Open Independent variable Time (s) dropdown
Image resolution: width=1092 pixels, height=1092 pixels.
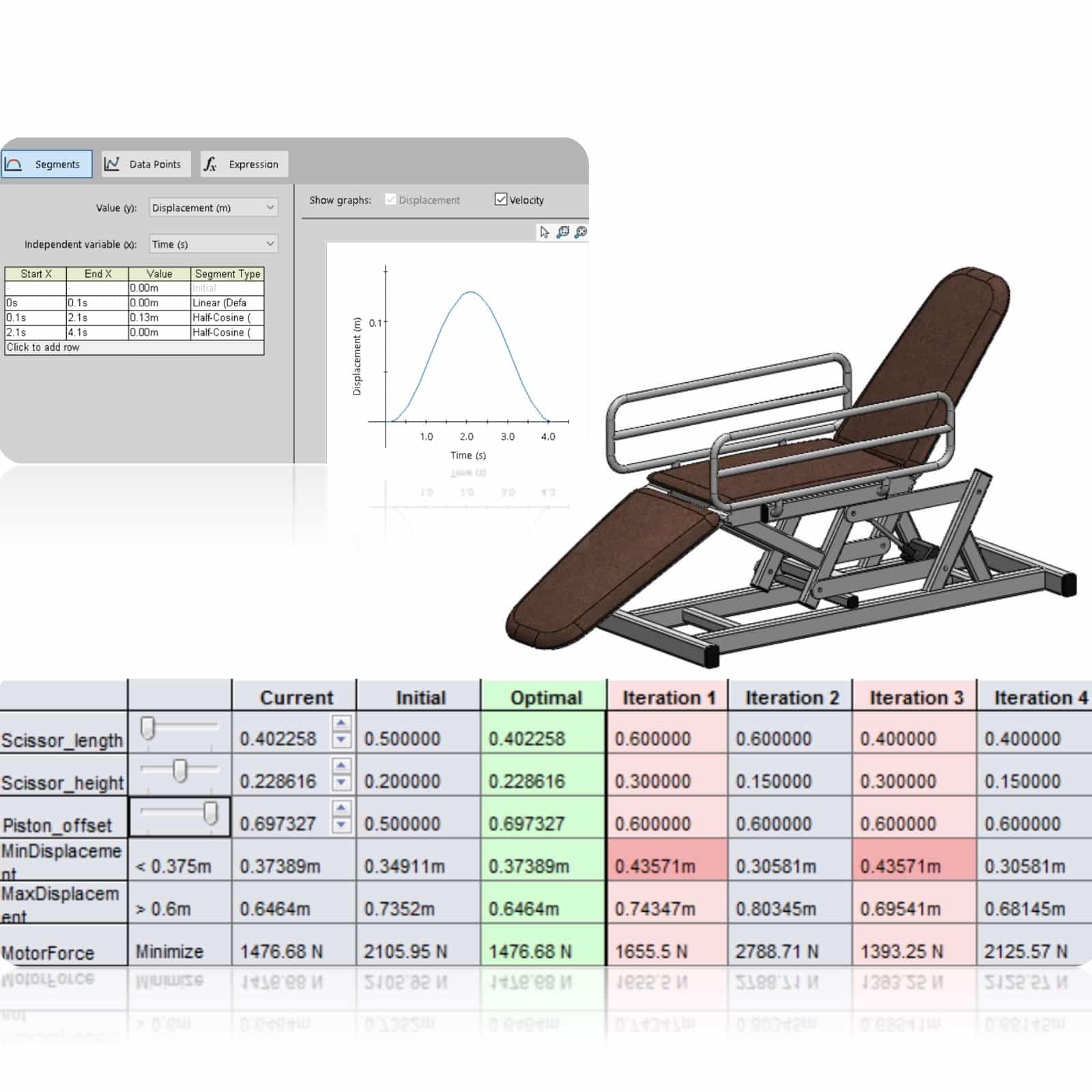tap(213, 244)
